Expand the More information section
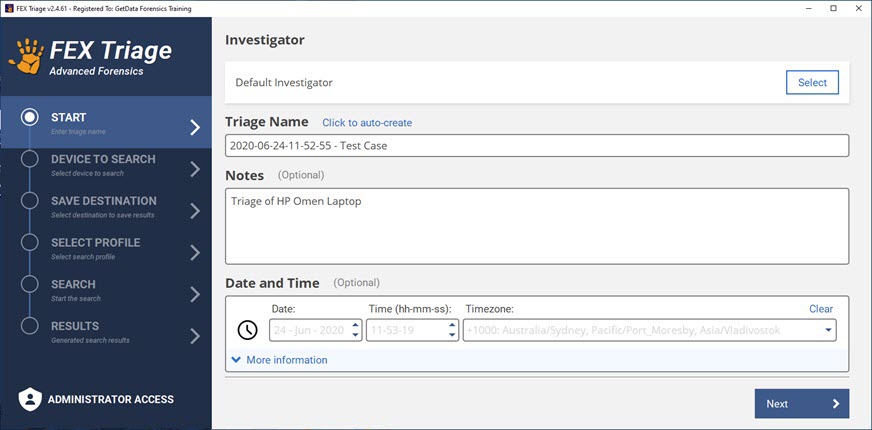Viewport: 872px width, 430px height. (279, 360)
